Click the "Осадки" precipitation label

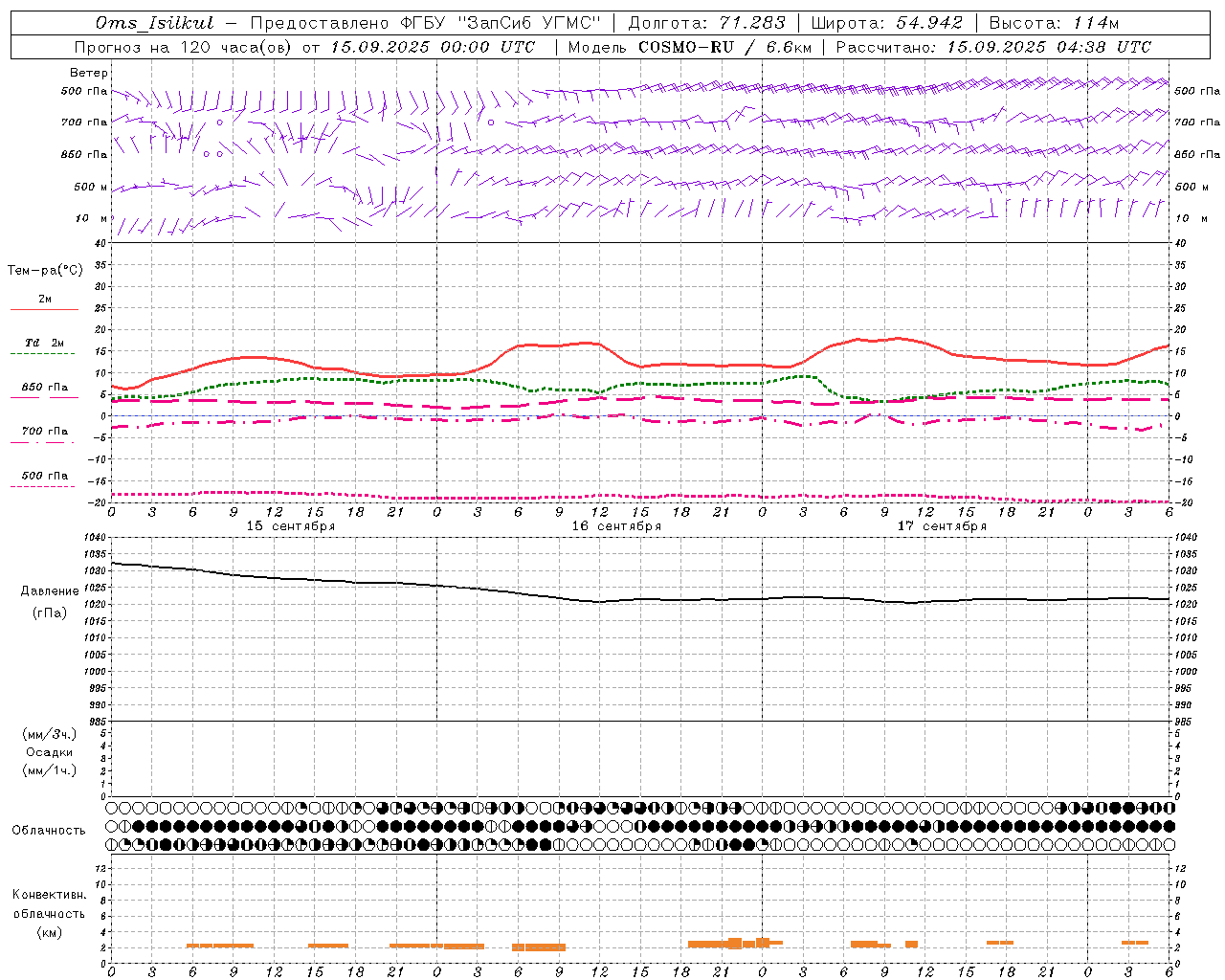[x=50, y=752]
